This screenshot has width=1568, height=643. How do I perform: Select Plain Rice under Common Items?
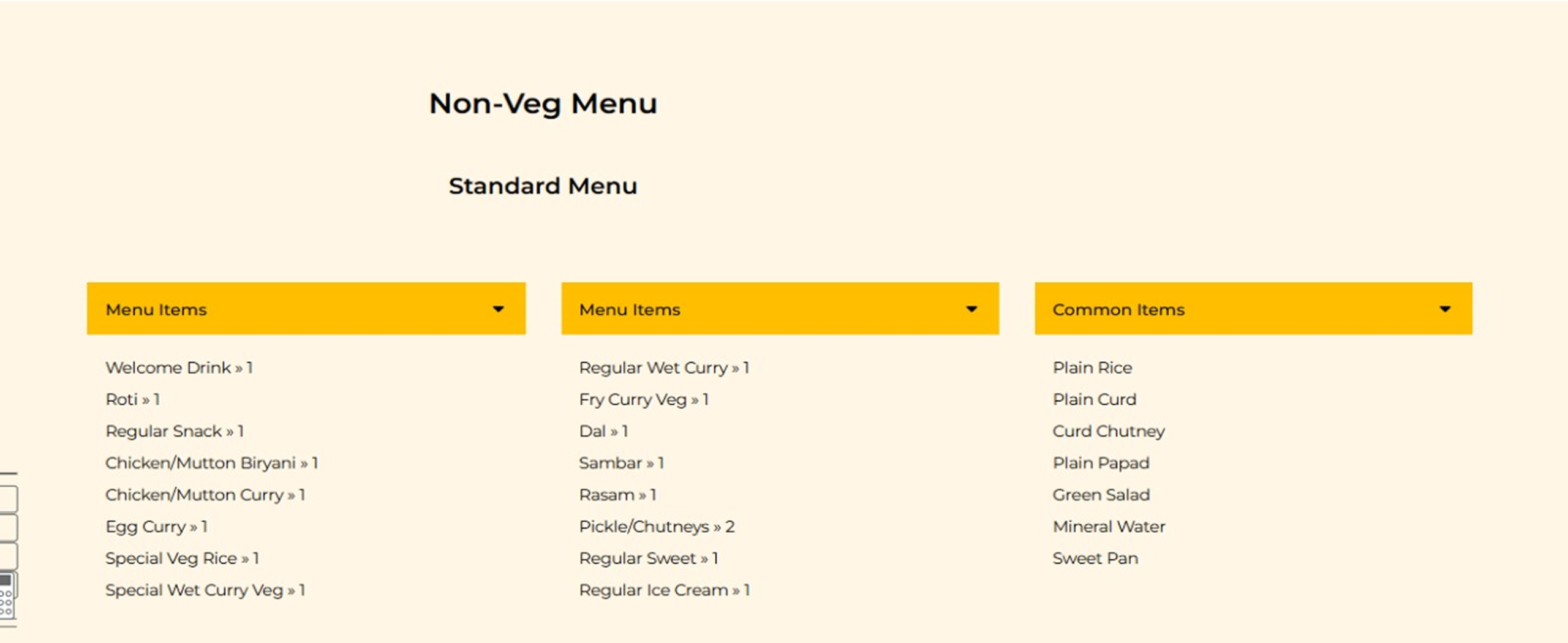pos(1092,368)
